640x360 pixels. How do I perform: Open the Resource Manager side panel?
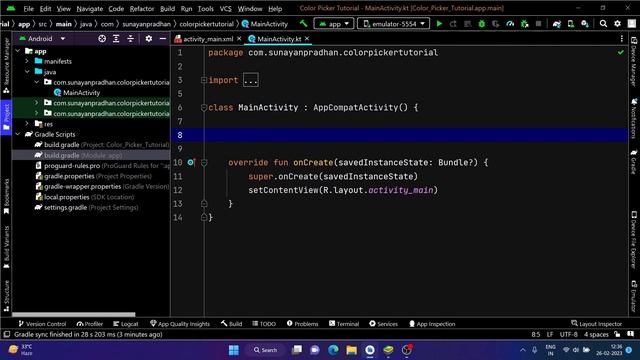[6, 65]
